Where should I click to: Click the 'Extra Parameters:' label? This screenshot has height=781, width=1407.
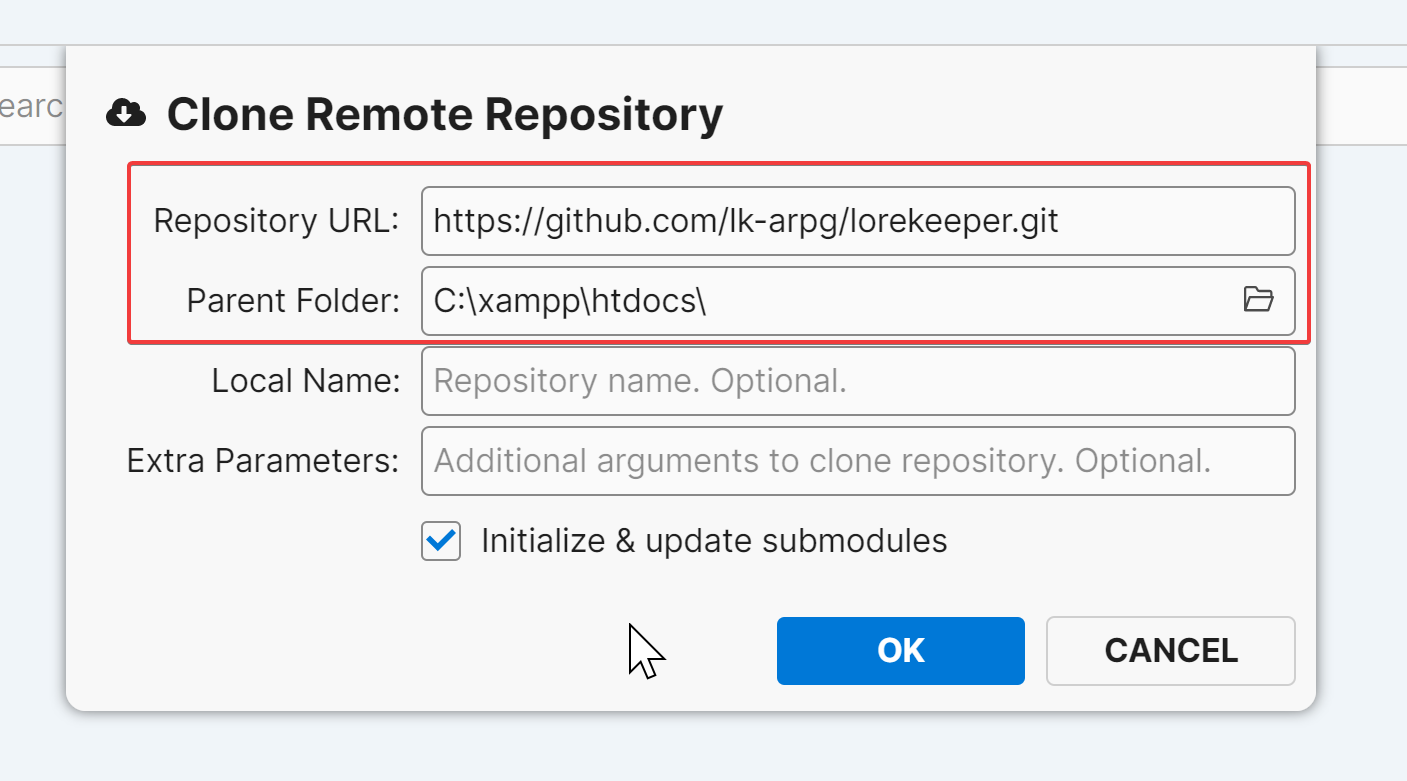tap(262, 461)
